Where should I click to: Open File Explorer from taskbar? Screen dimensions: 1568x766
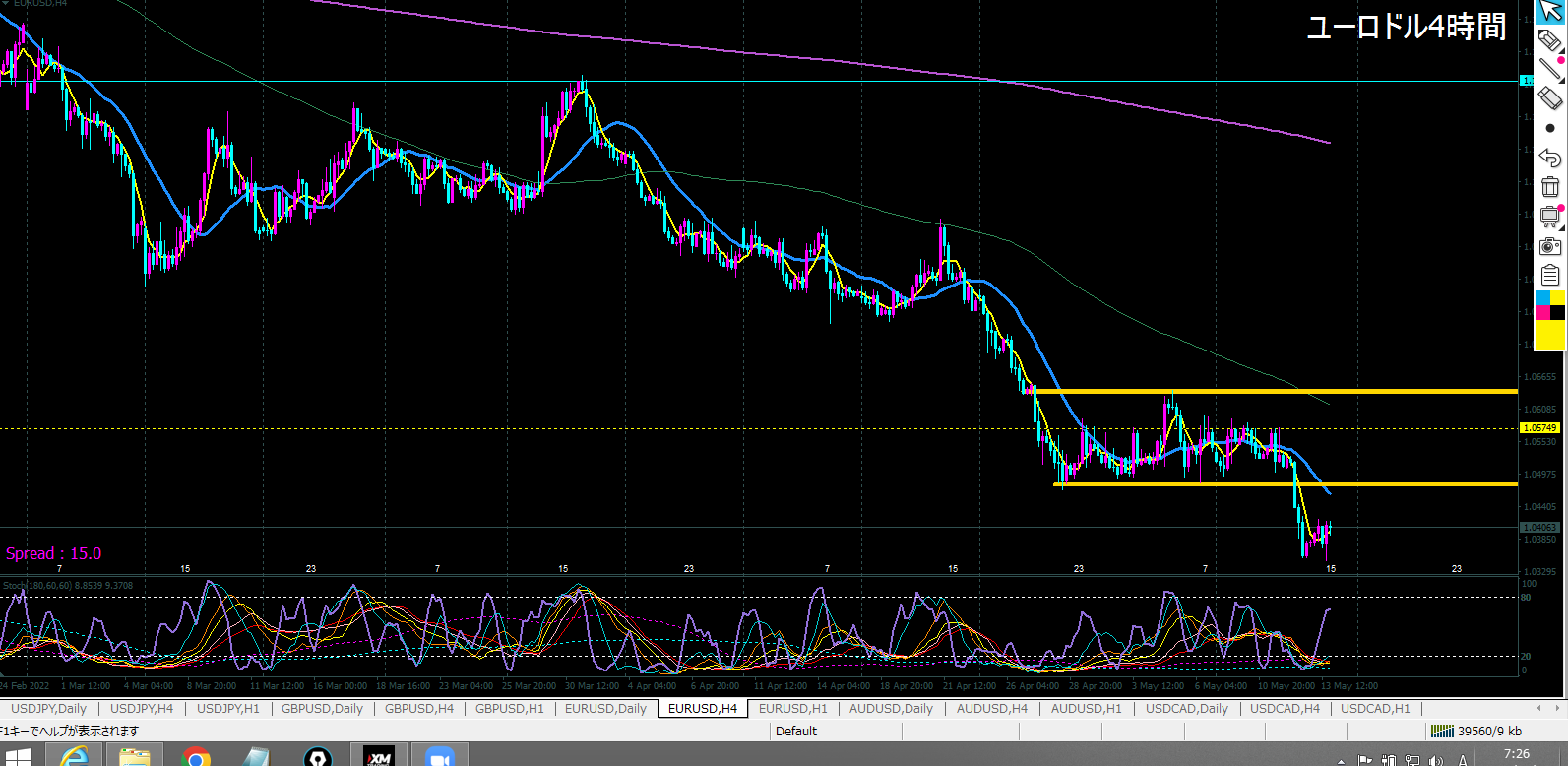135,756
